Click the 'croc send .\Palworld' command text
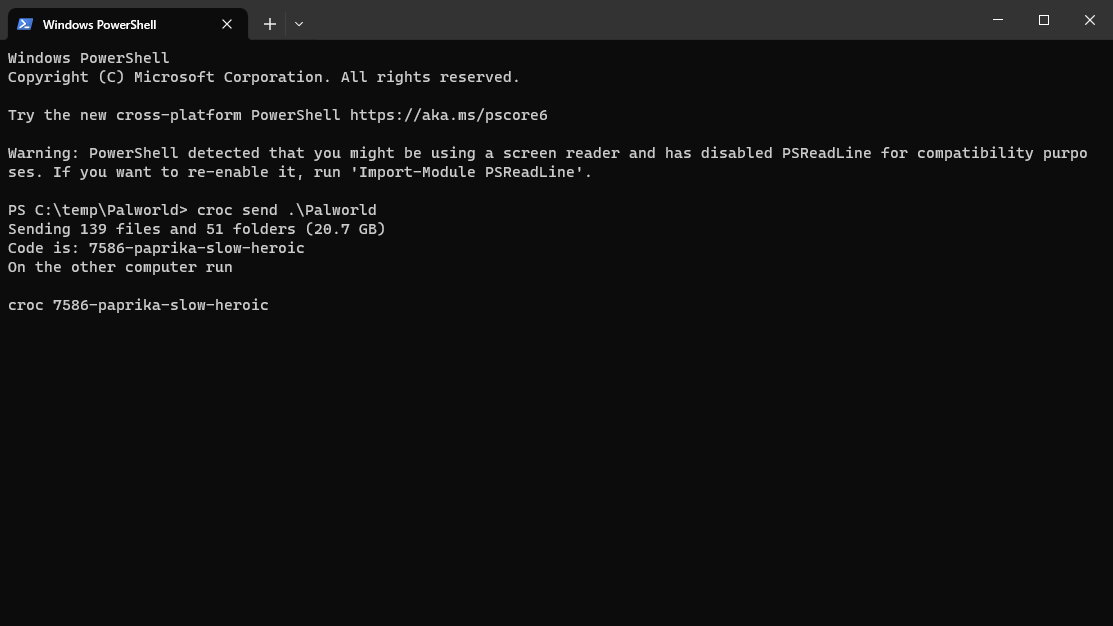This screenshot has width=1113, height=626. [x=287, y=210]
